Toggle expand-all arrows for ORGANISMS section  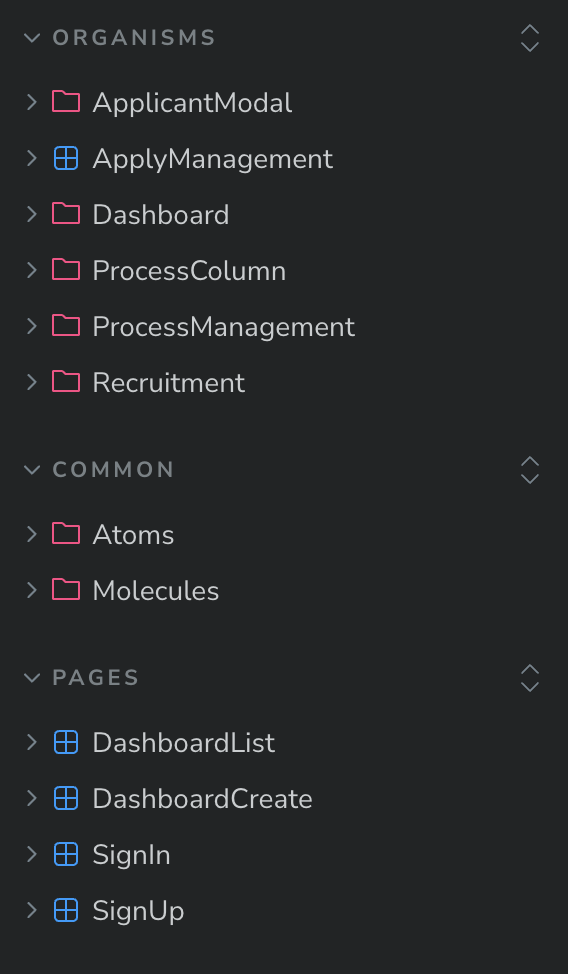coord(529,38)
